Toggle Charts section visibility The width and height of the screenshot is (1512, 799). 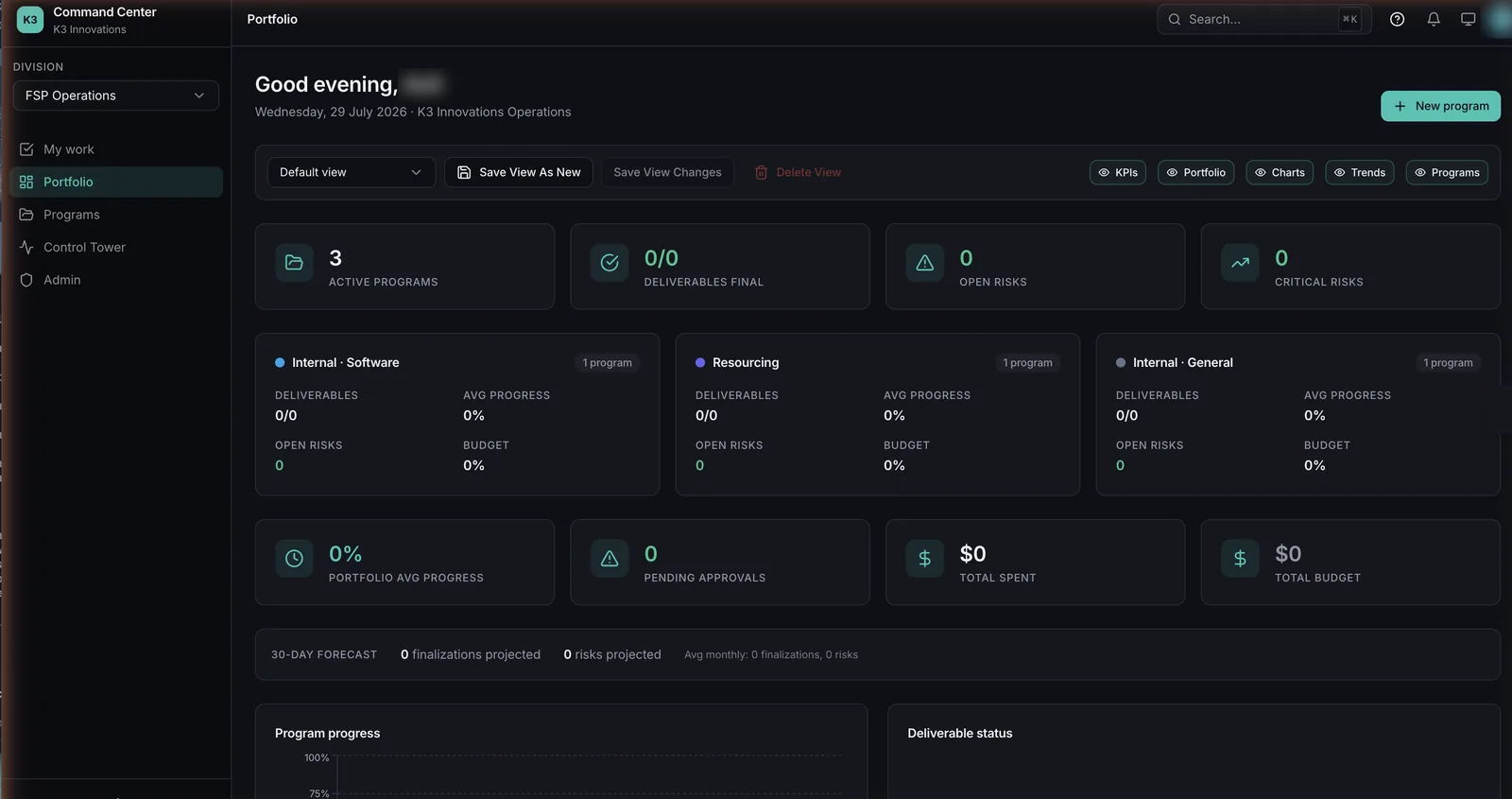[1280, 172]
